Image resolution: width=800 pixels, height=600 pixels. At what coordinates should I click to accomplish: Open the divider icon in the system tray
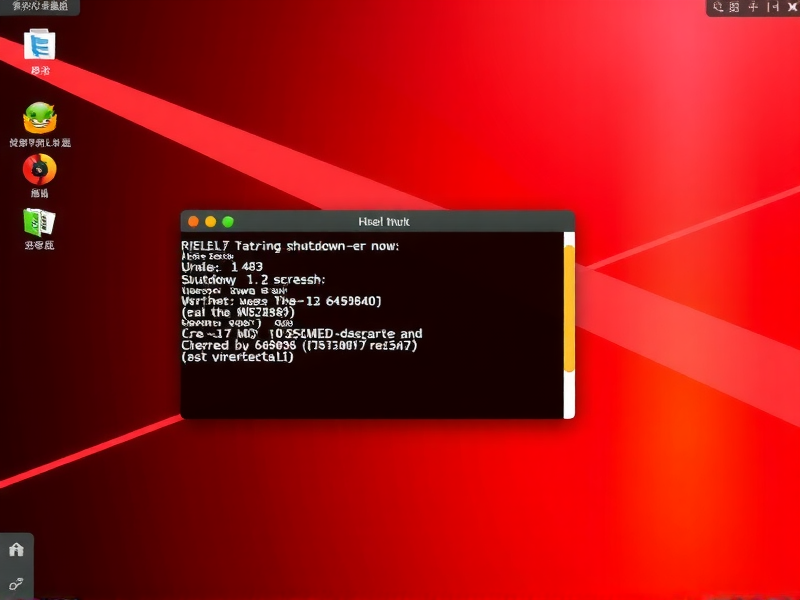tap(771, 8)
